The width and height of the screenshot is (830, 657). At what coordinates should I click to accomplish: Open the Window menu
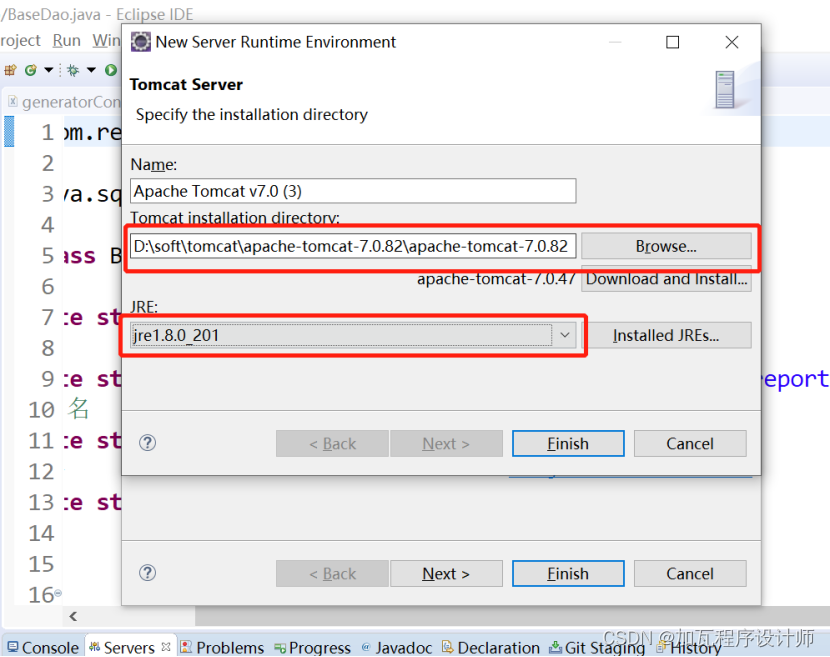[x=106, y=41]
